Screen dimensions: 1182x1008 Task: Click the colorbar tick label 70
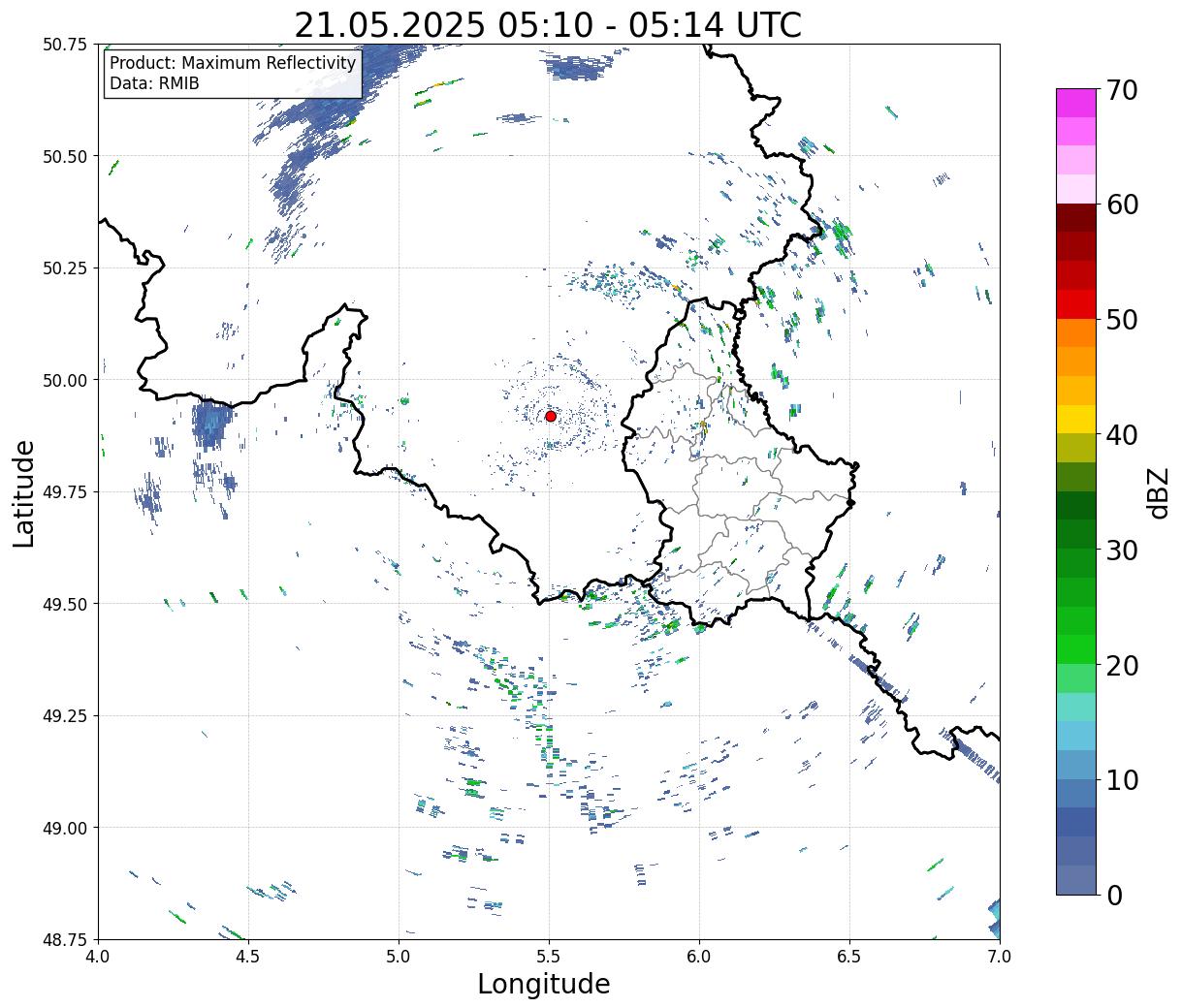(x=1122, y=90)
